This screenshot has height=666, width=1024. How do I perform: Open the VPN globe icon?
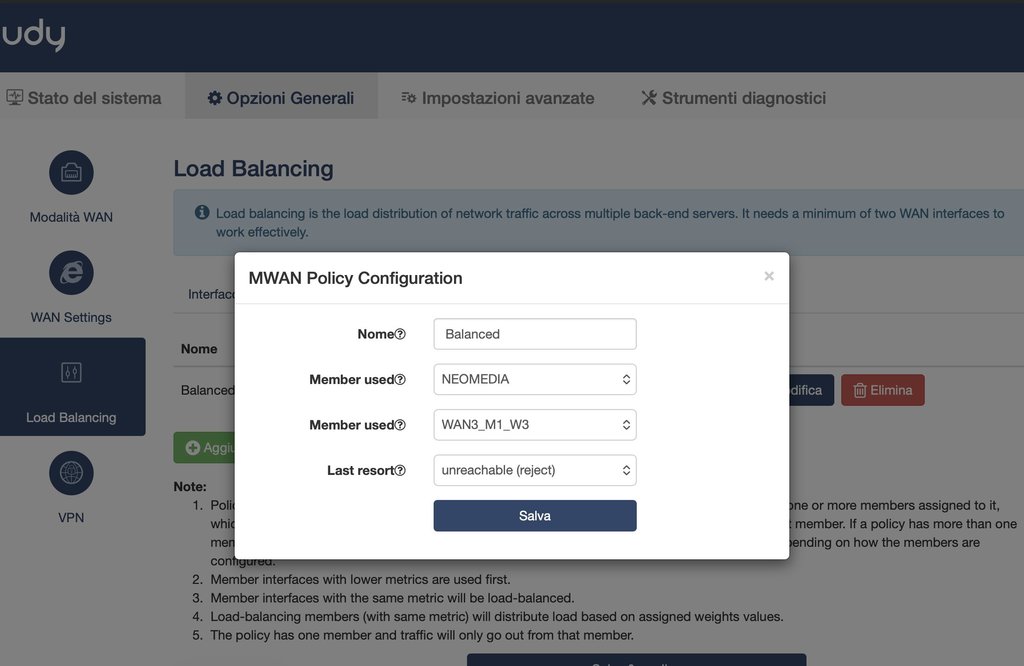[x=71, y=473]
